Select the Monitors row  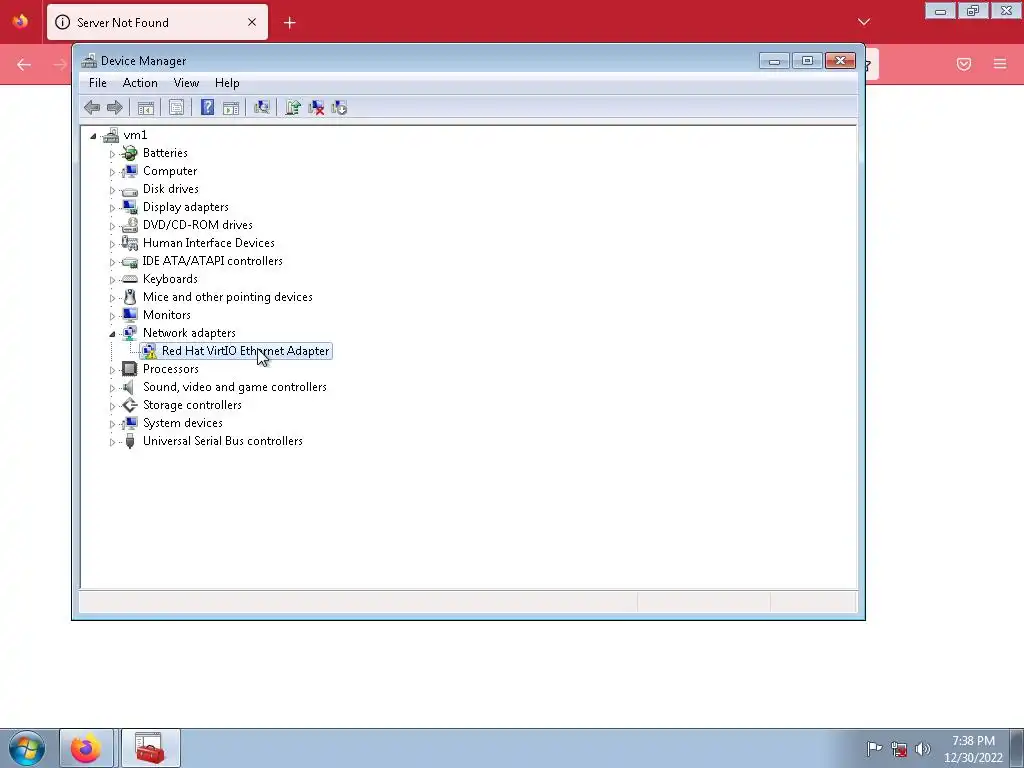[167, 315]
